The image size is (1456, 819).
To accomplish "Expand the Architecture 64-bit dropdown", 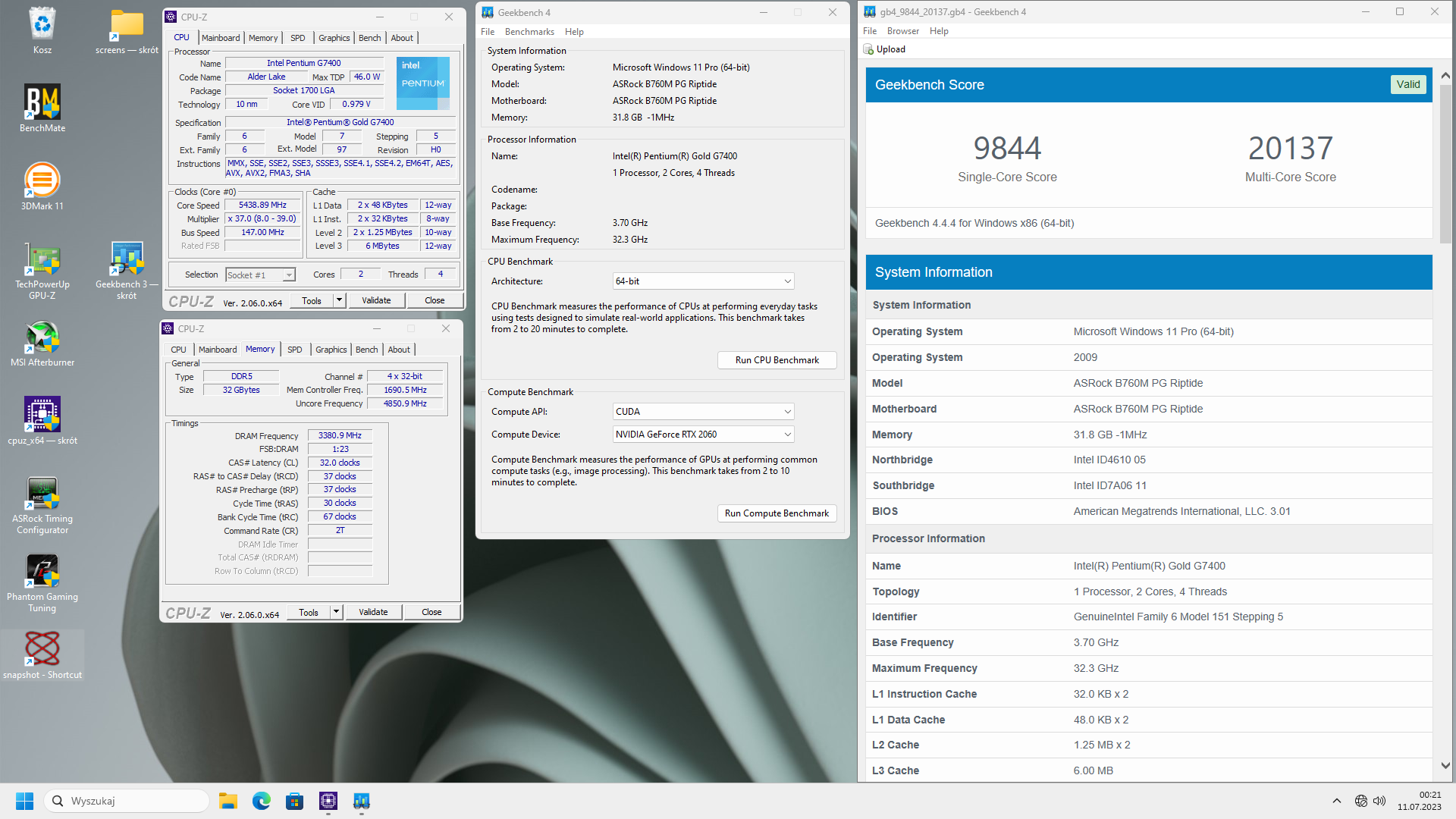I will 703,281.
